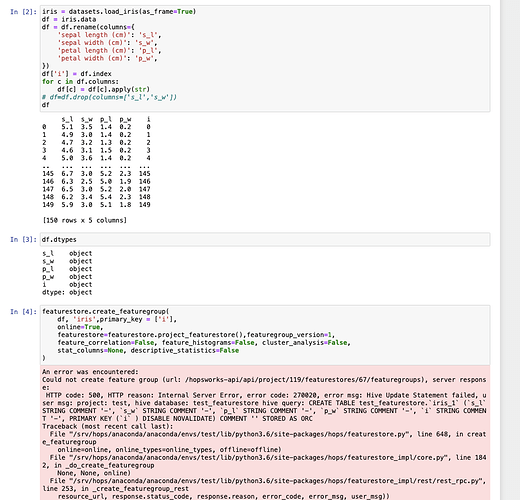This screenshot has height=500, width=520.
Task: Click the load_iris code line in cell 2
Action: pyautogui.click(x=119, y=12)
